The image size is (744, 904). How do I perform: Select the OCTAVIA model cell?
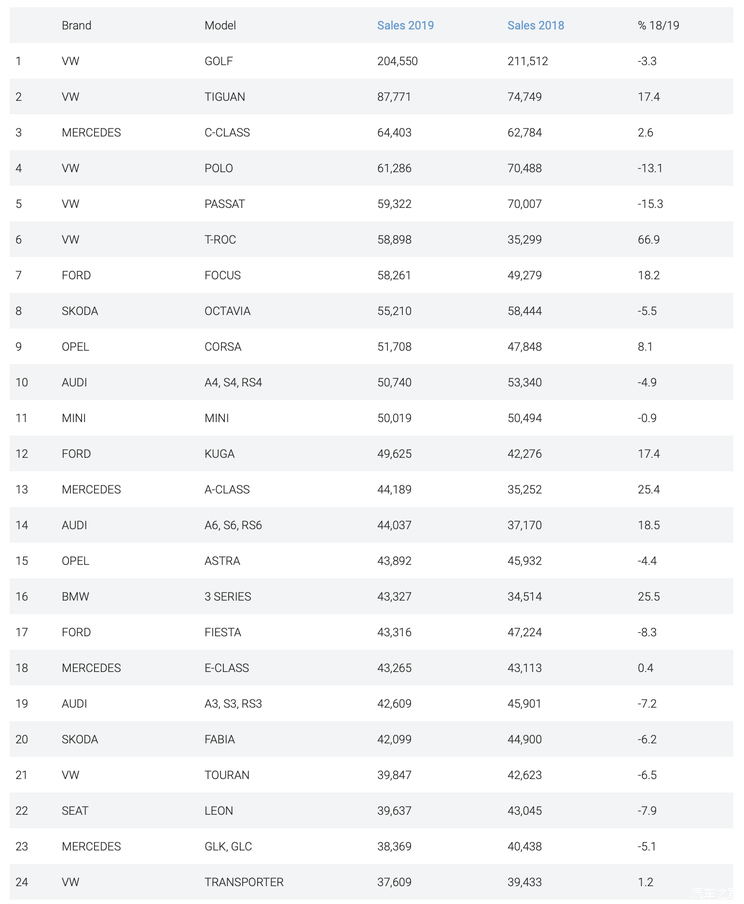pyautogui.click(x=227, y=311)
